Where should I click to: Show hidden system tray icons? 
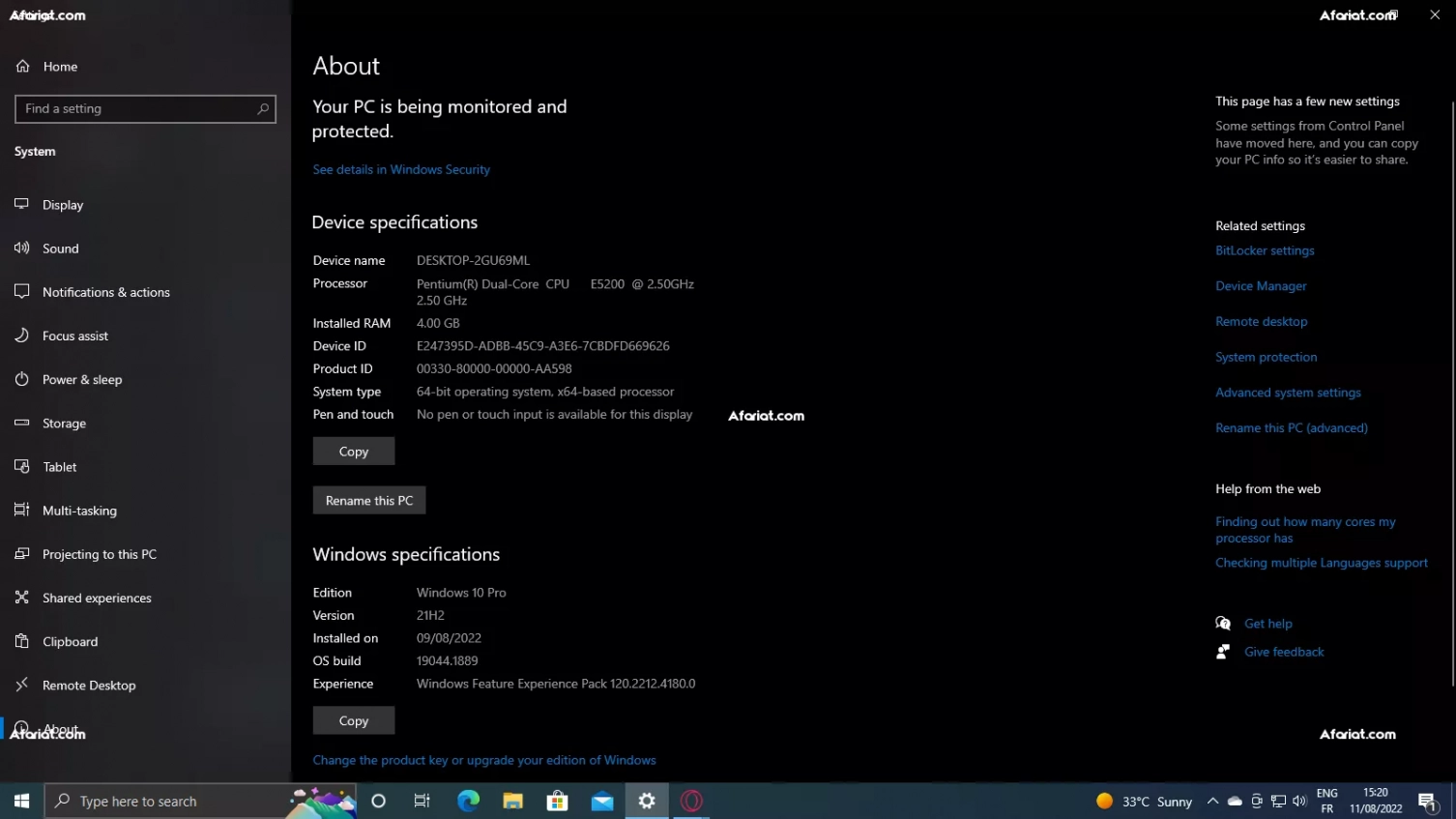1212,801
